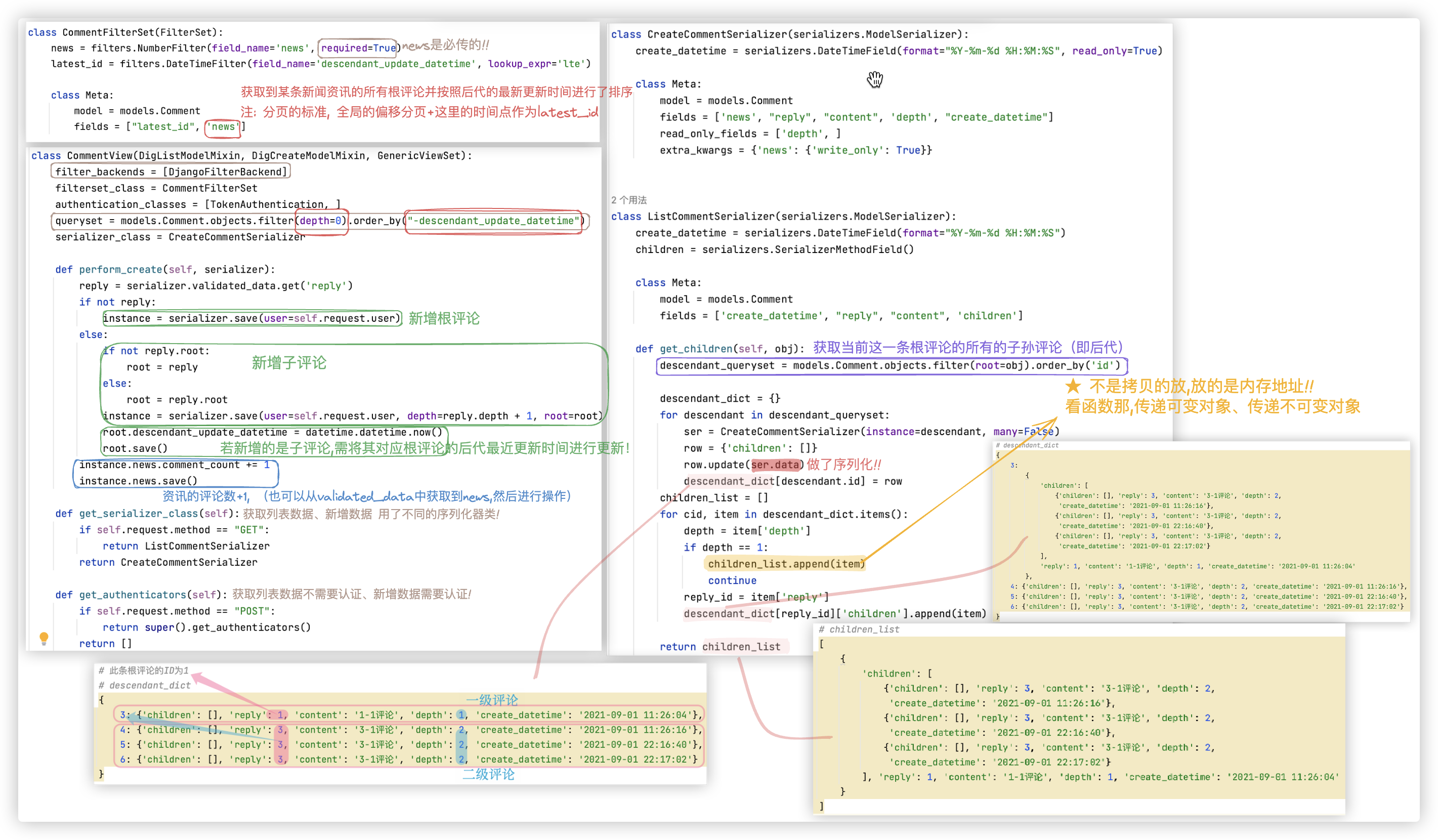
Task: Click the '2 个用法' usages hint
Action: pos(629,200)
